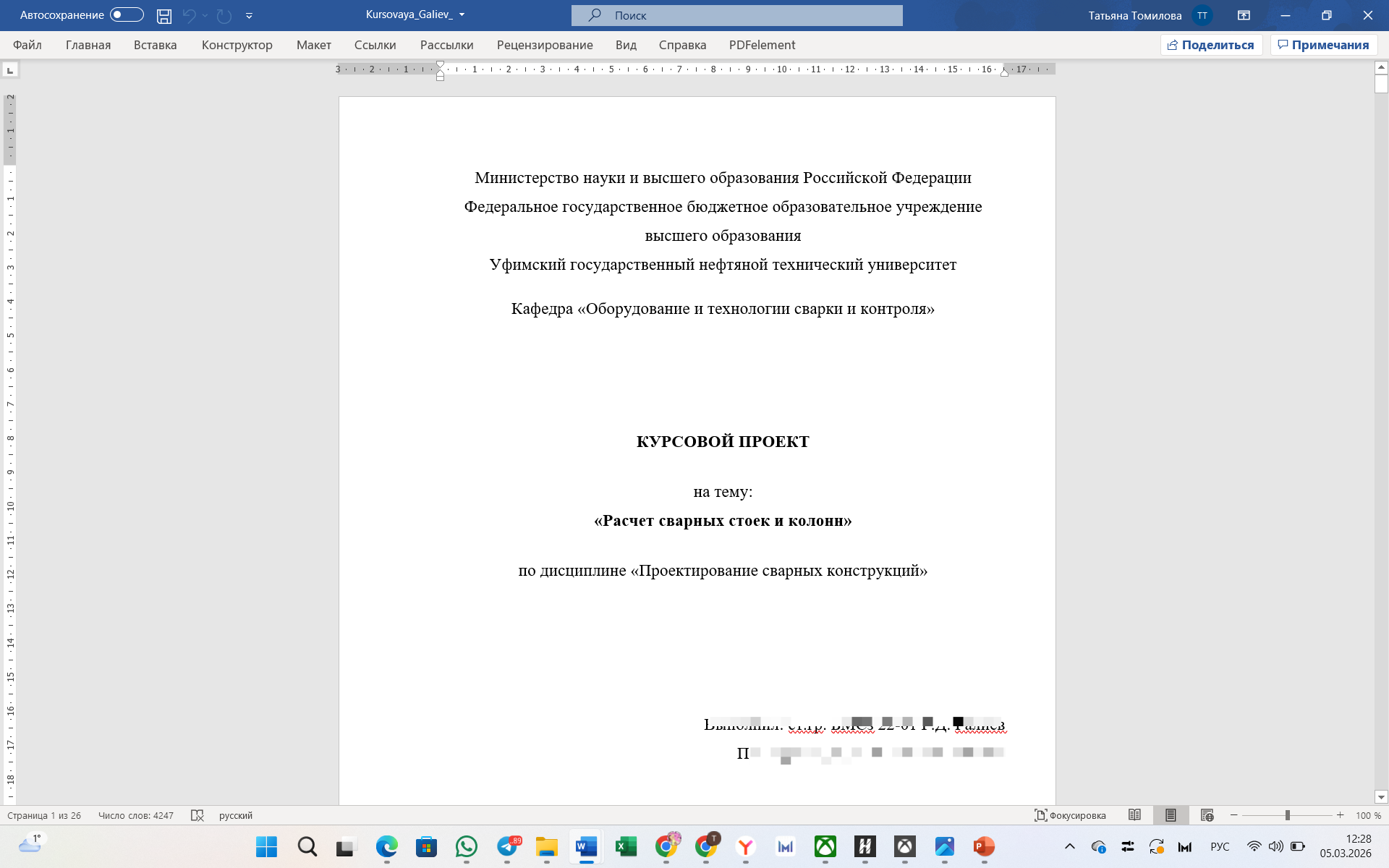
Task: Open Customize Quick Access Toolbar chevron
Action: (x=249, y=16)
